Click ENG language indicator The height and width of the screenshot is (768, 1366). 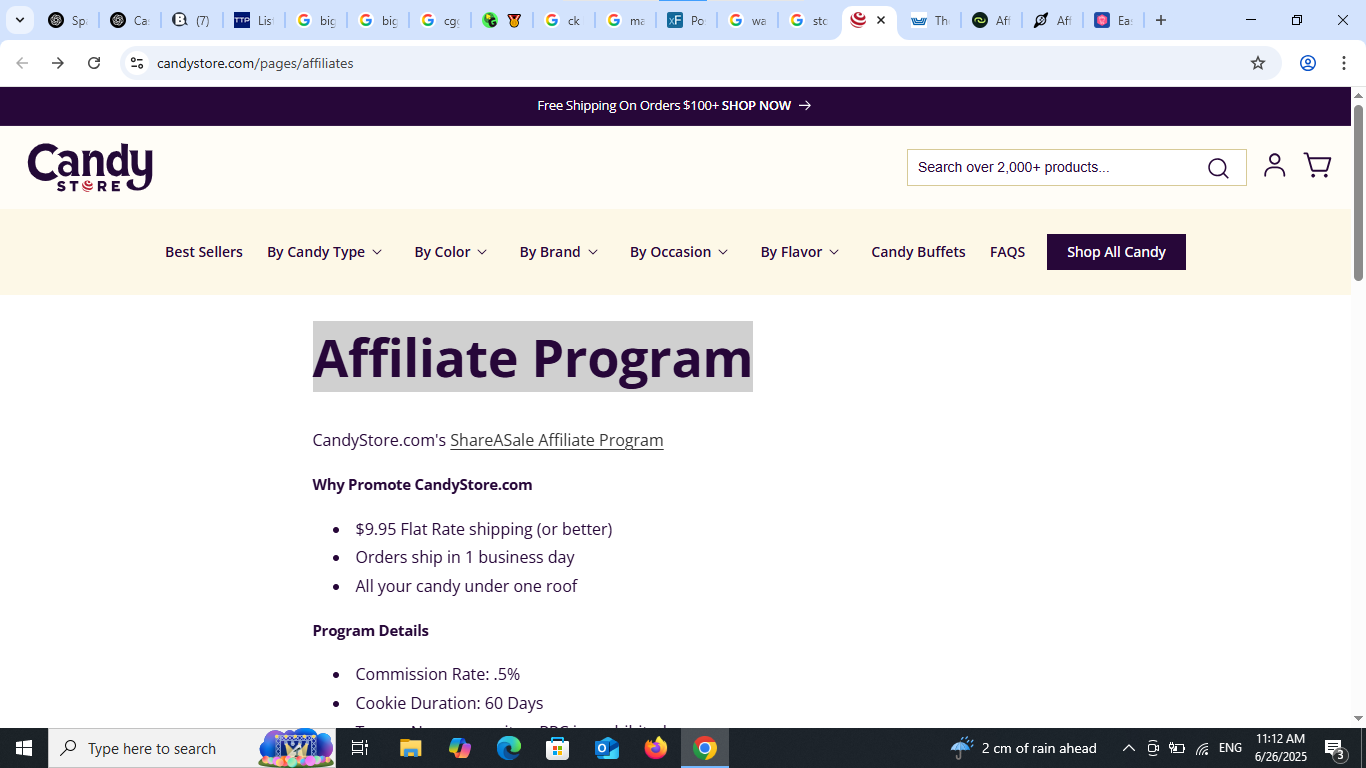(1230, 748)
